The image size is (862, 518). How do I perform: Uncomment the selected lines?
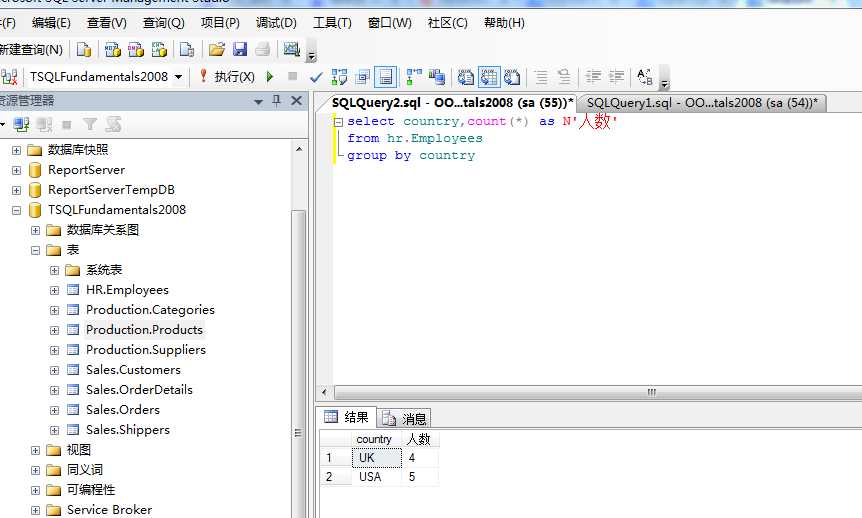tap(564, 77)
